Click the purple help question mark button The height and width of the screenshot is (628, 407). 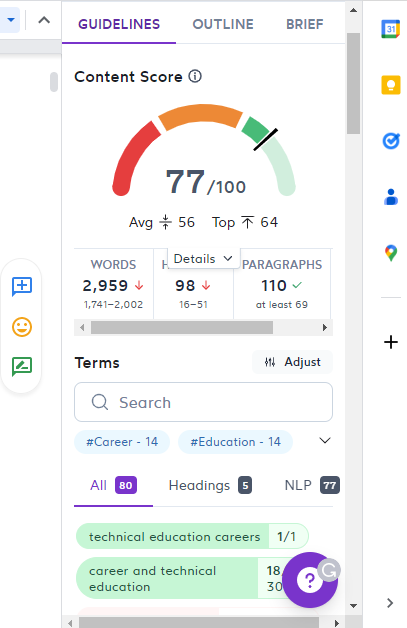pos(309,580)
